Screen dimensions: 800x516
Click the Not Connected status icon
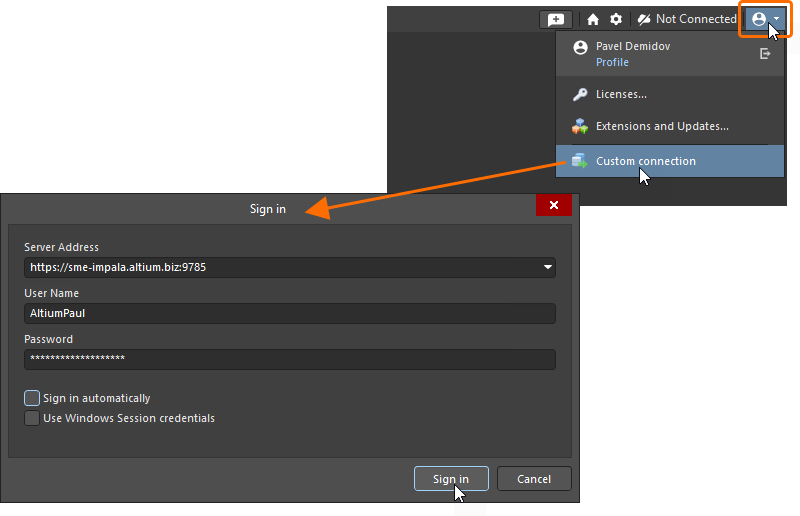click(x=644, y=19)
